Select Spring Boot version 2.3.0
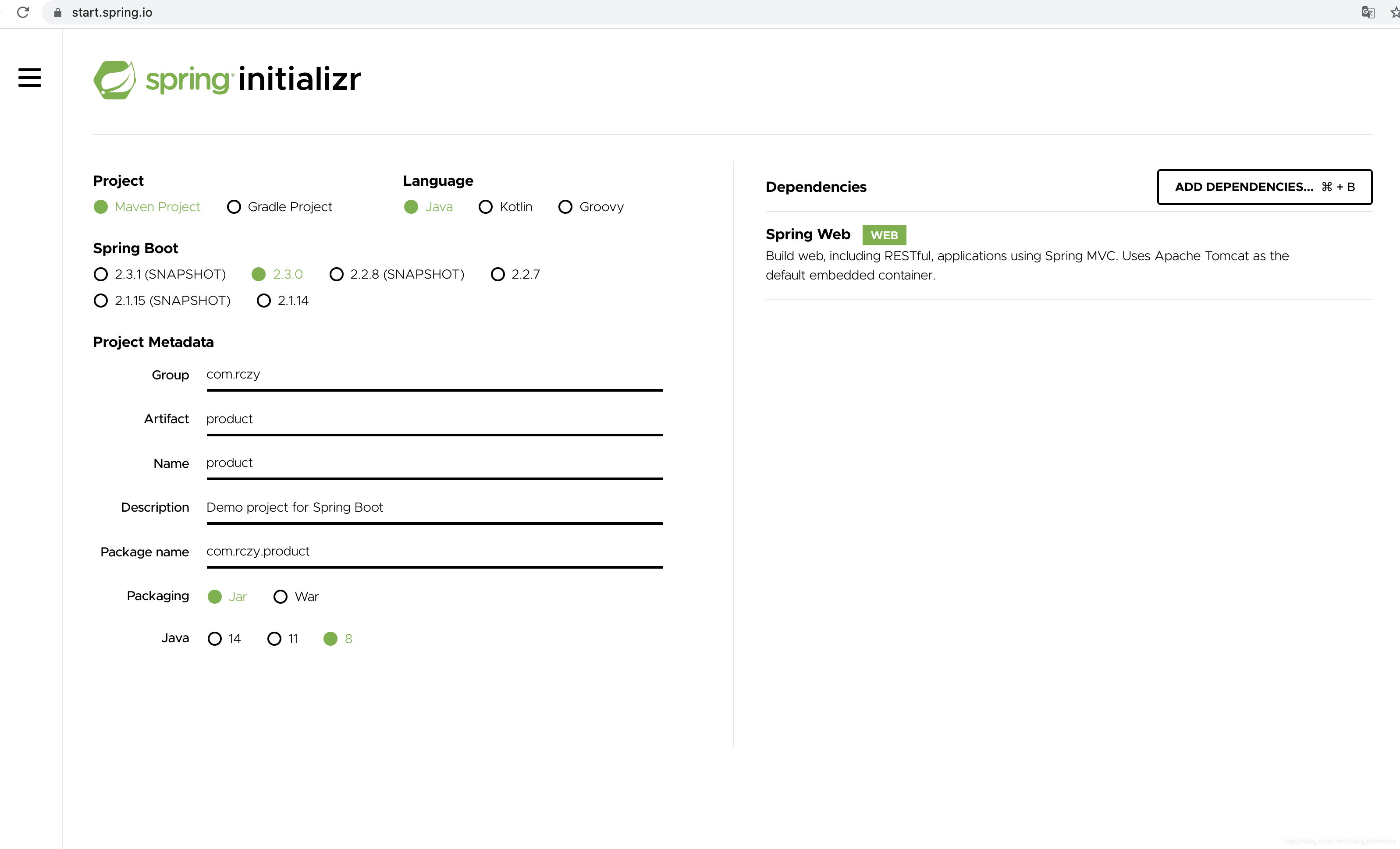Viewport: 1400px width, 849px height. pyautogui.click(x=277, y=274)
